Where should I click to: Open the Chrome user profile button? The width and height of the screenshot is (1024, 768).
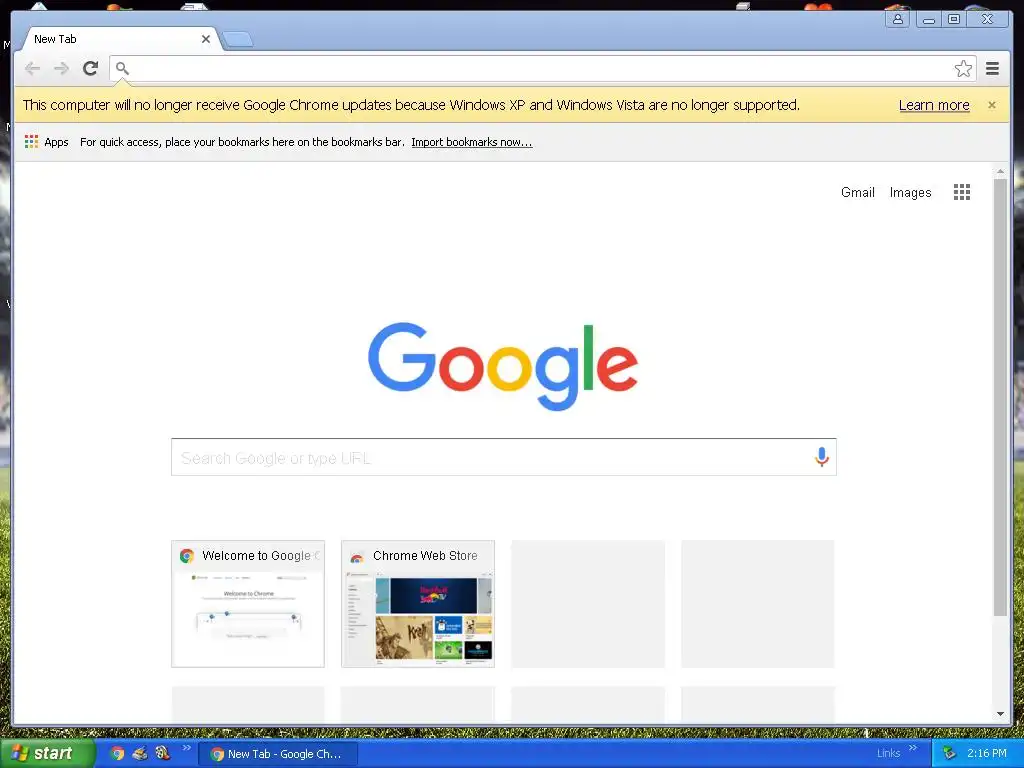(x=898, y=19)
